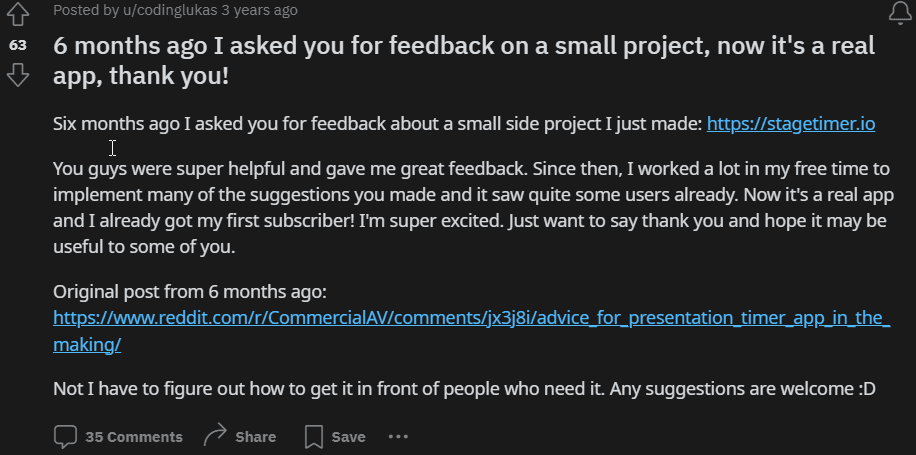Click the bookmark Save icon
This screenshot has width=916, height=455.
[x=314, y=437]
